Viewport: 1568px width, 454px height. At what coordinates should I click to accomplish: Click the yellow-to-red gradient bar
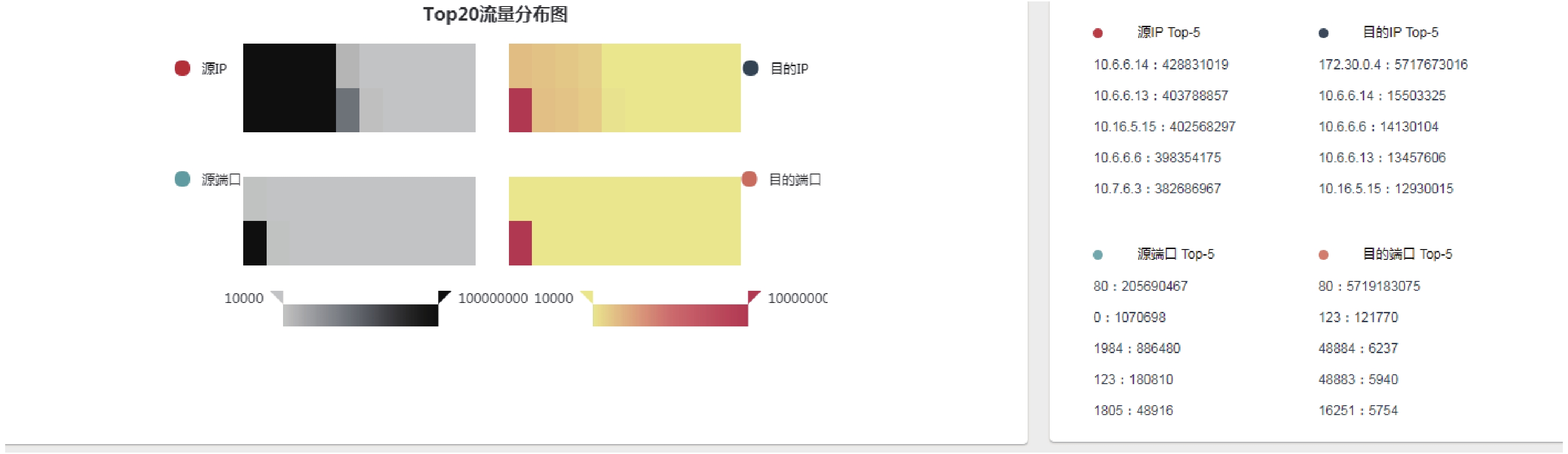tap(670, 315)
